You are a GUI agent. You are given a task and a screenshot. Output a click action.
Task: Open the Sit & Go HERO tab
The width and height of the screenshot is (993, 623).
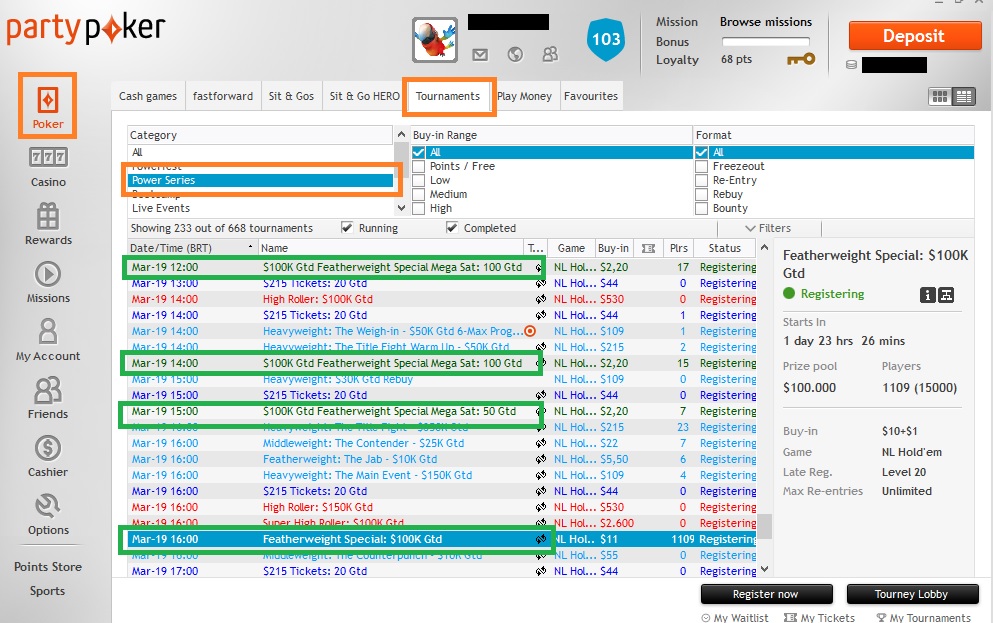pyautogui.click(x=364, y=96)
